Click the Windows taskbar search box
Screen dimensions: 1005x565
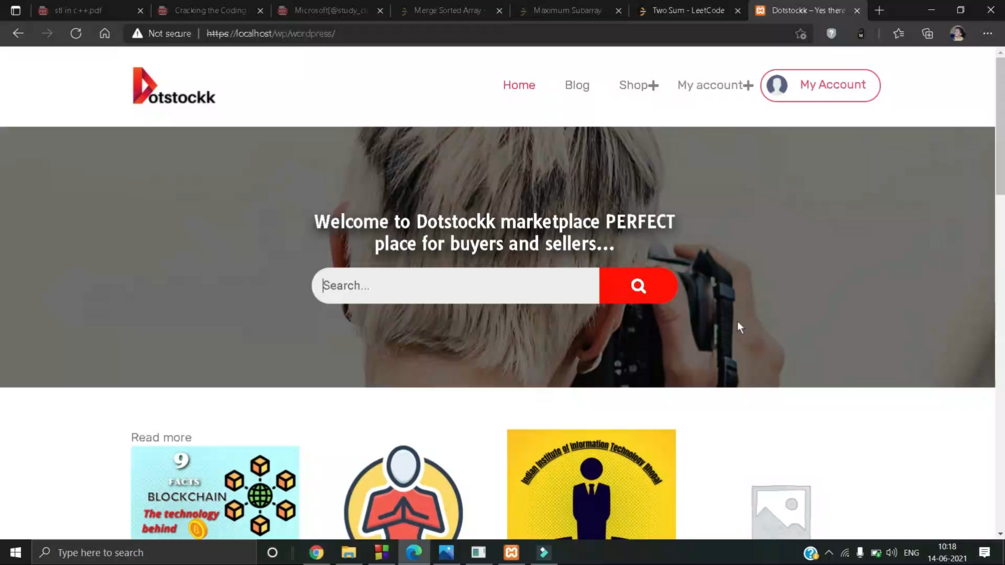(x=145, y=552)
